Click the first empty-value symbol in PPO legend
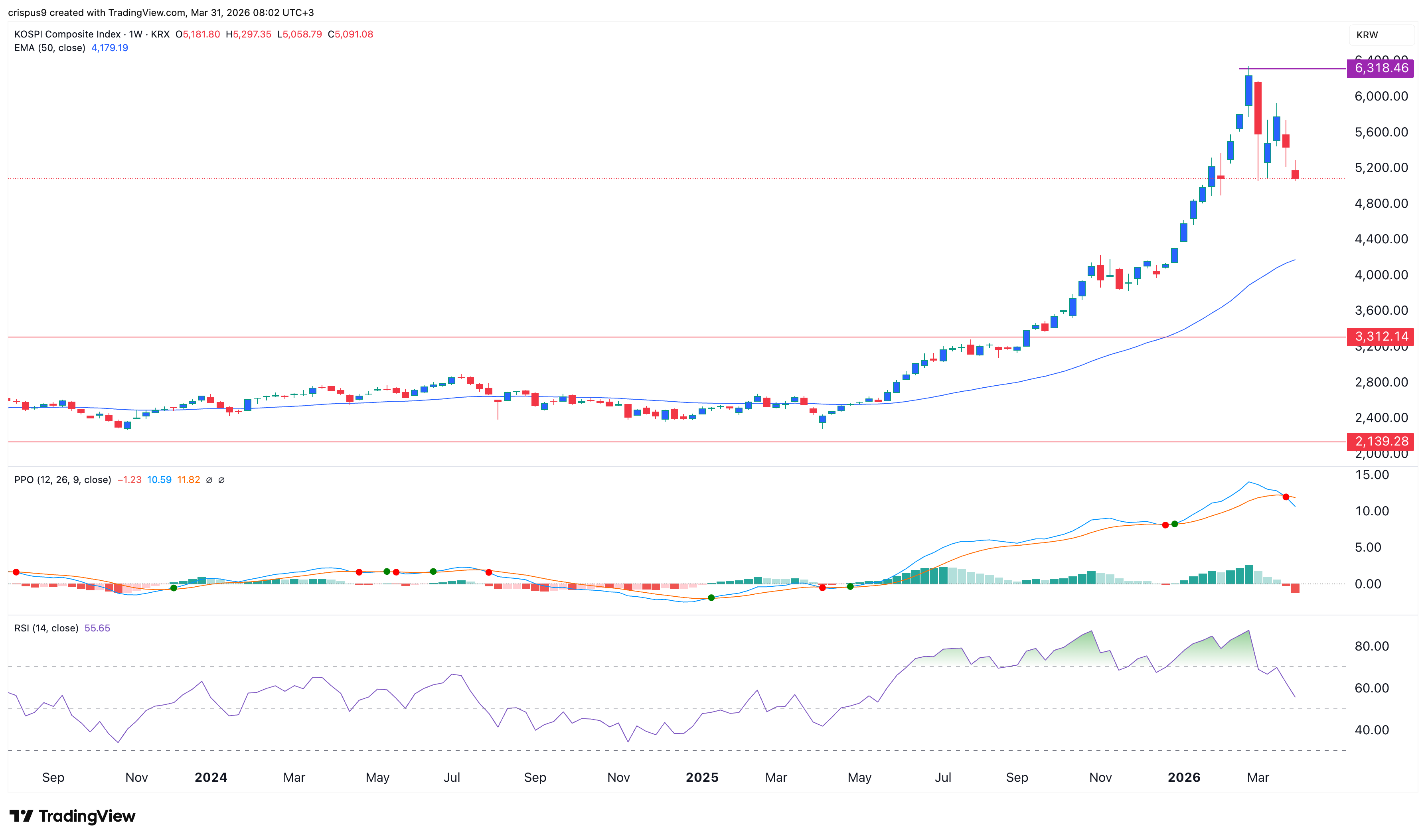This screenshot has height=840, width=1426. pos(209,480)
